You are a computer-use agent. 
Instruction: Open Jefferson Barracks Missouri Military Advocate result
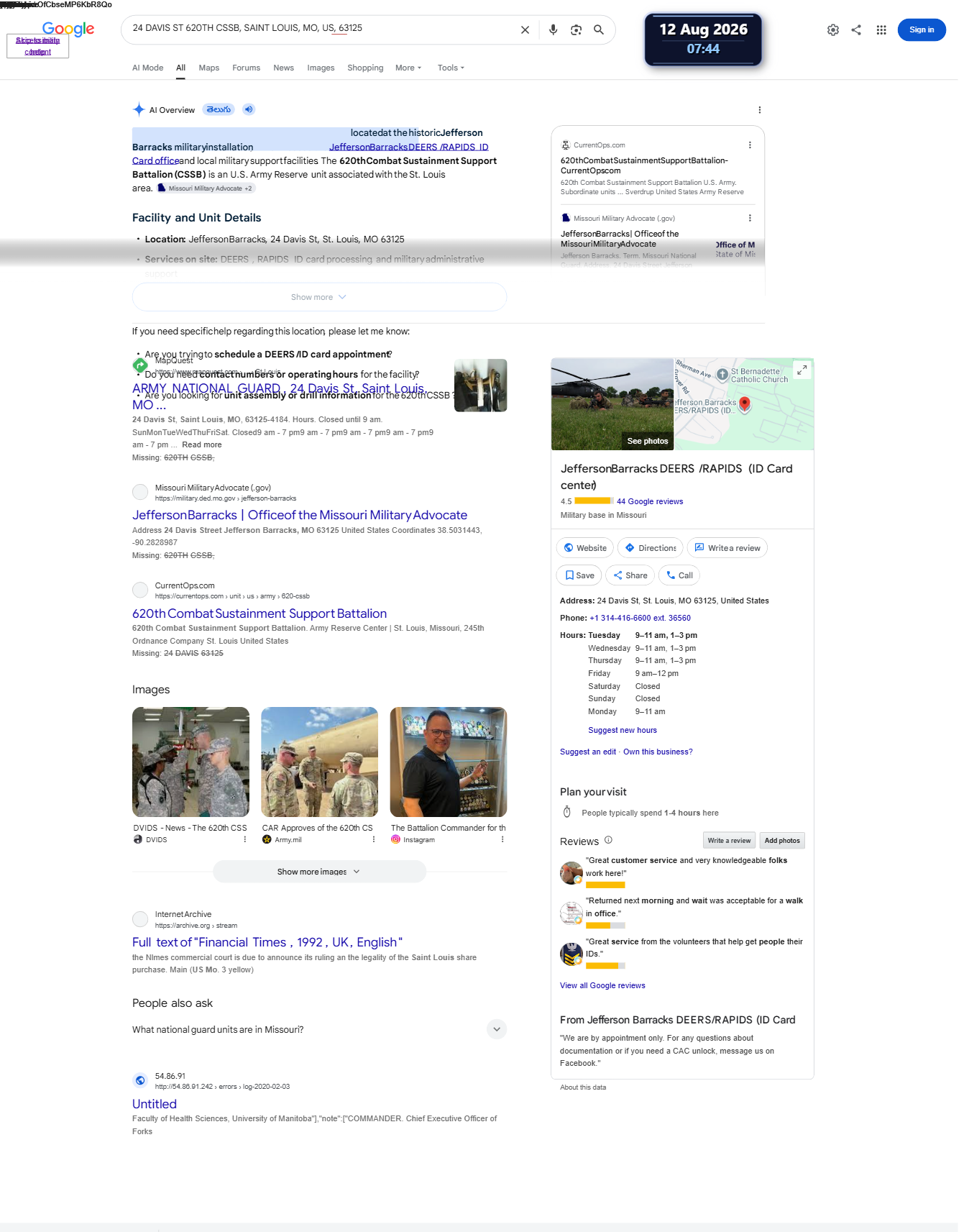[300, 515]
